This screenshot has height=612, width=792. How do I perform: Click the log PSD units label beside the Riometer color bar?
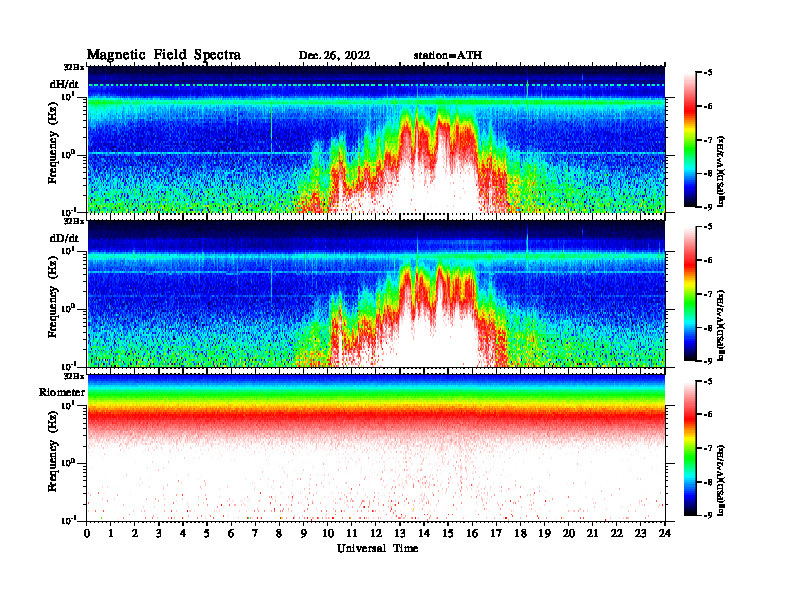click(x=721, y=480)
